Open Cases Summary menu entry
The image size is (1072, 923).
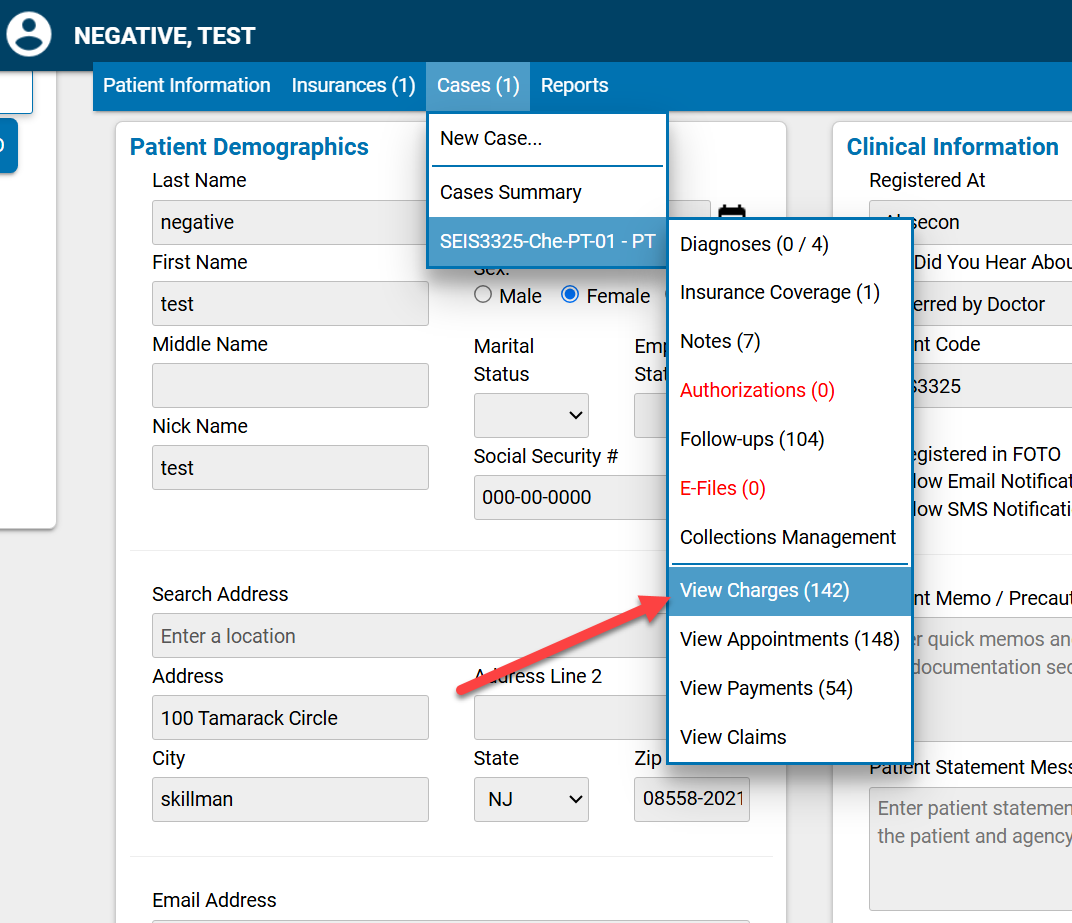click(x=511, y=192)
